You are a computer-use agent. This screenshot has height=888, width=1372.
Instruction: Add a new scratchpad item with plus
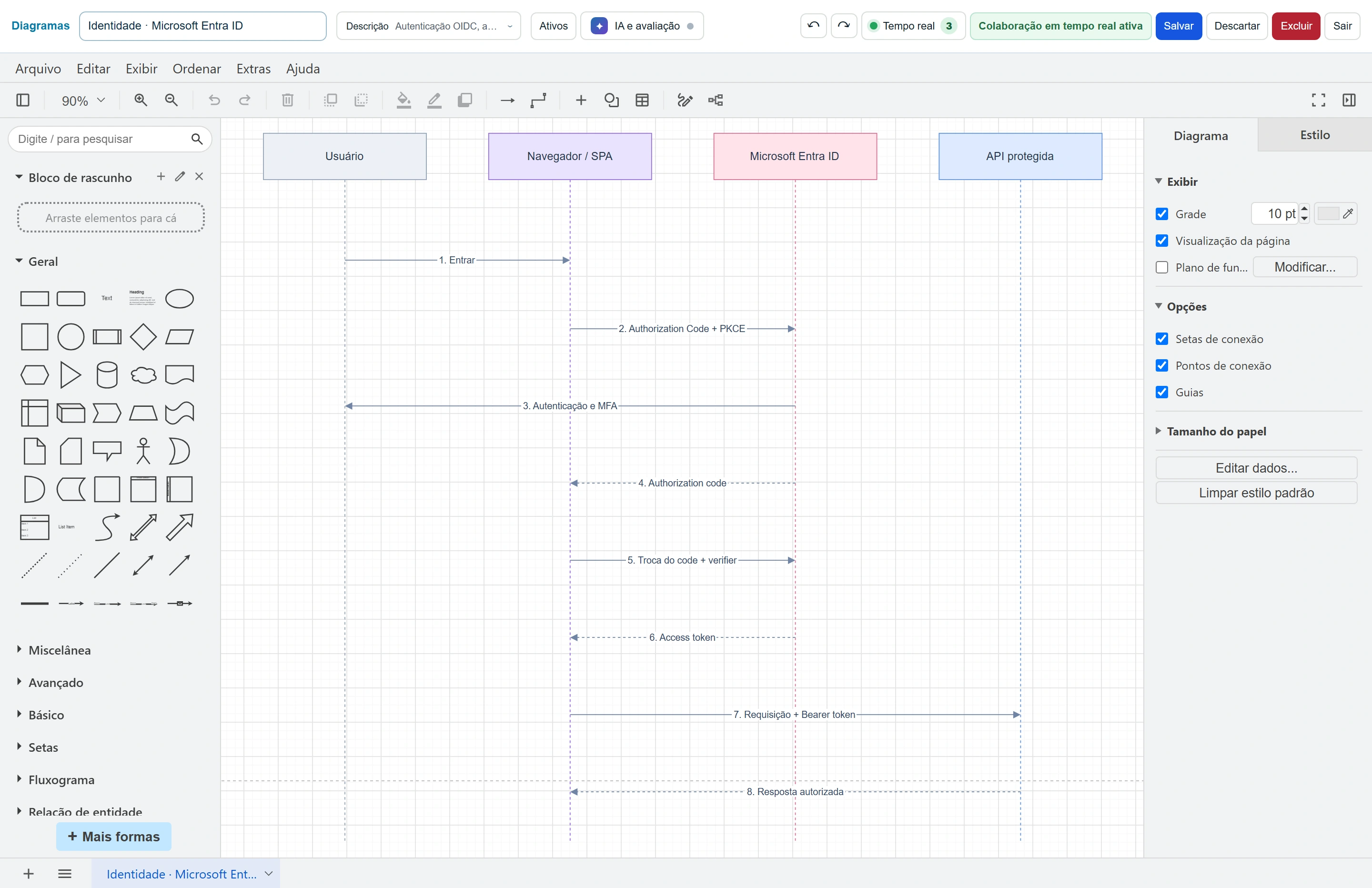tap(161, 176)
